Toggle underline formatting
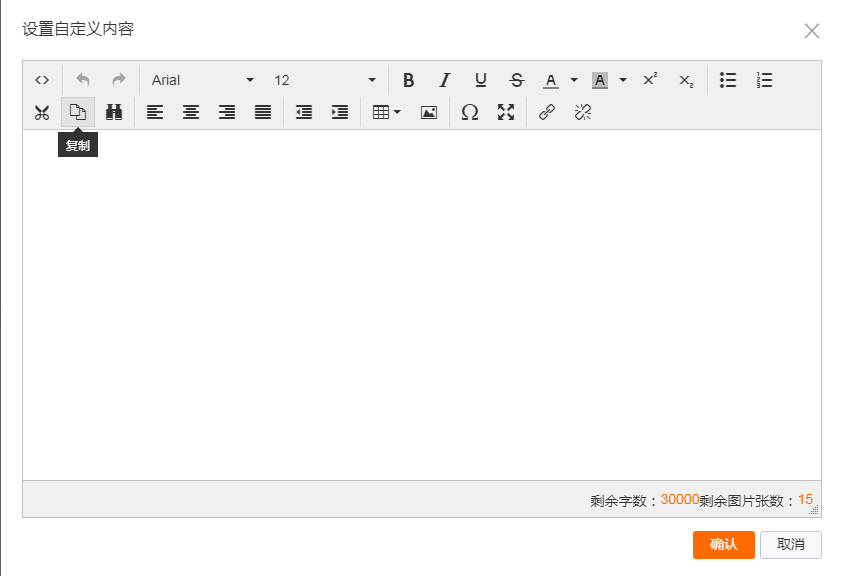841x576 pixels. 481,80
